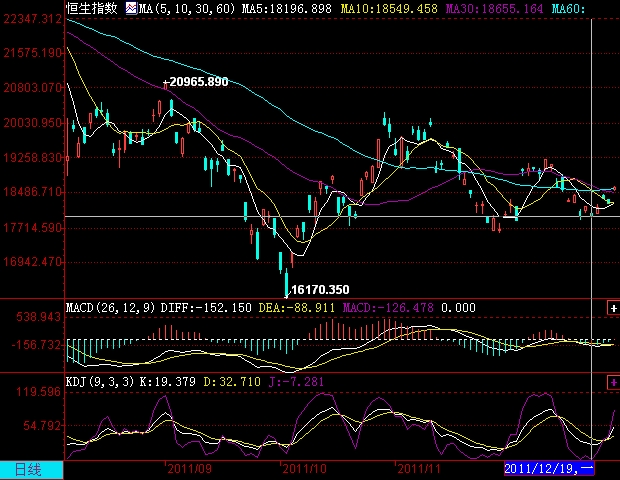Click the 20030.950 price axis label
The height and width of the screenshot is (480, 620).
32,123
